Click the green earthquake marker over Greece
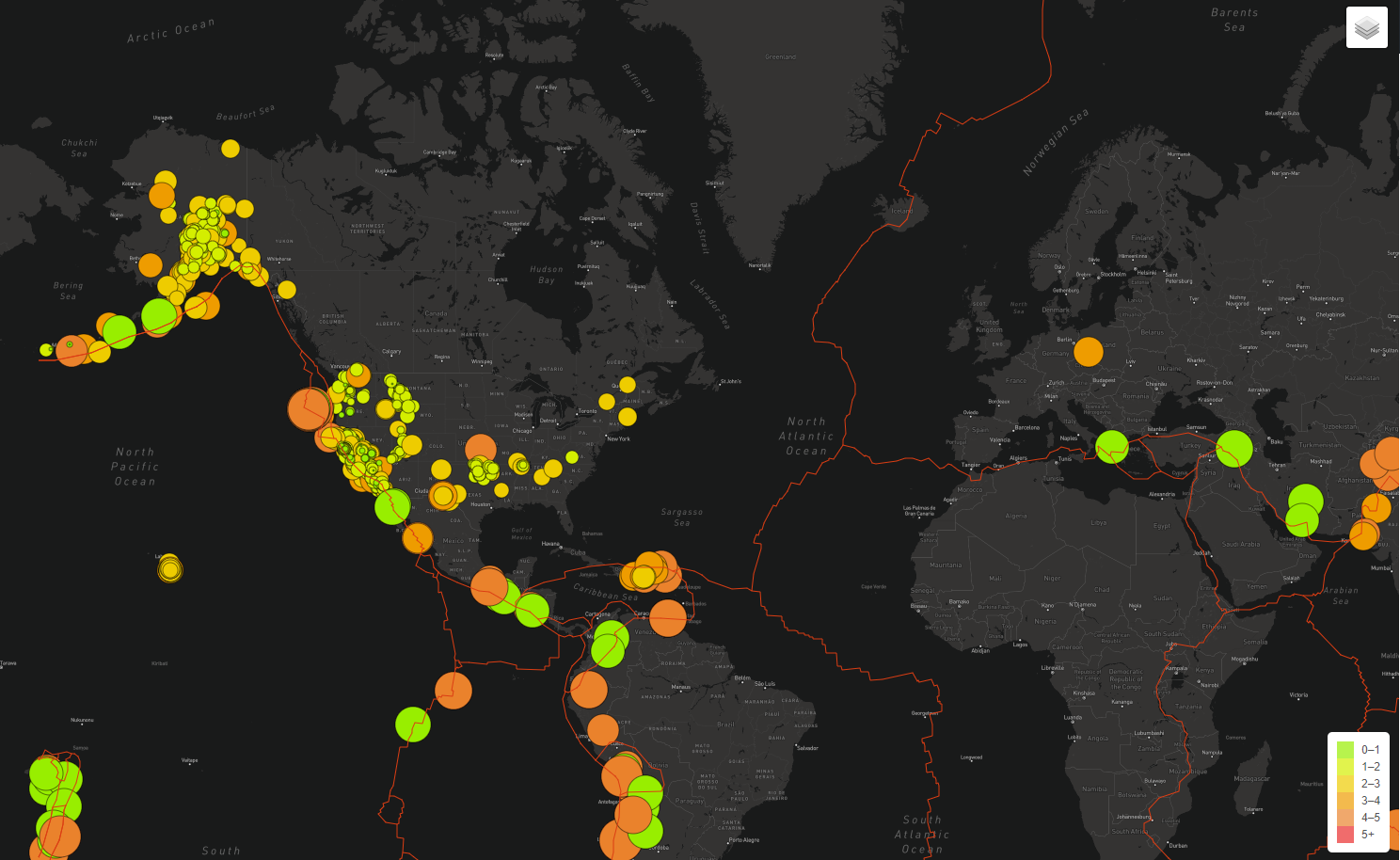The image size is (1400, 860). tap(1112, 446)
